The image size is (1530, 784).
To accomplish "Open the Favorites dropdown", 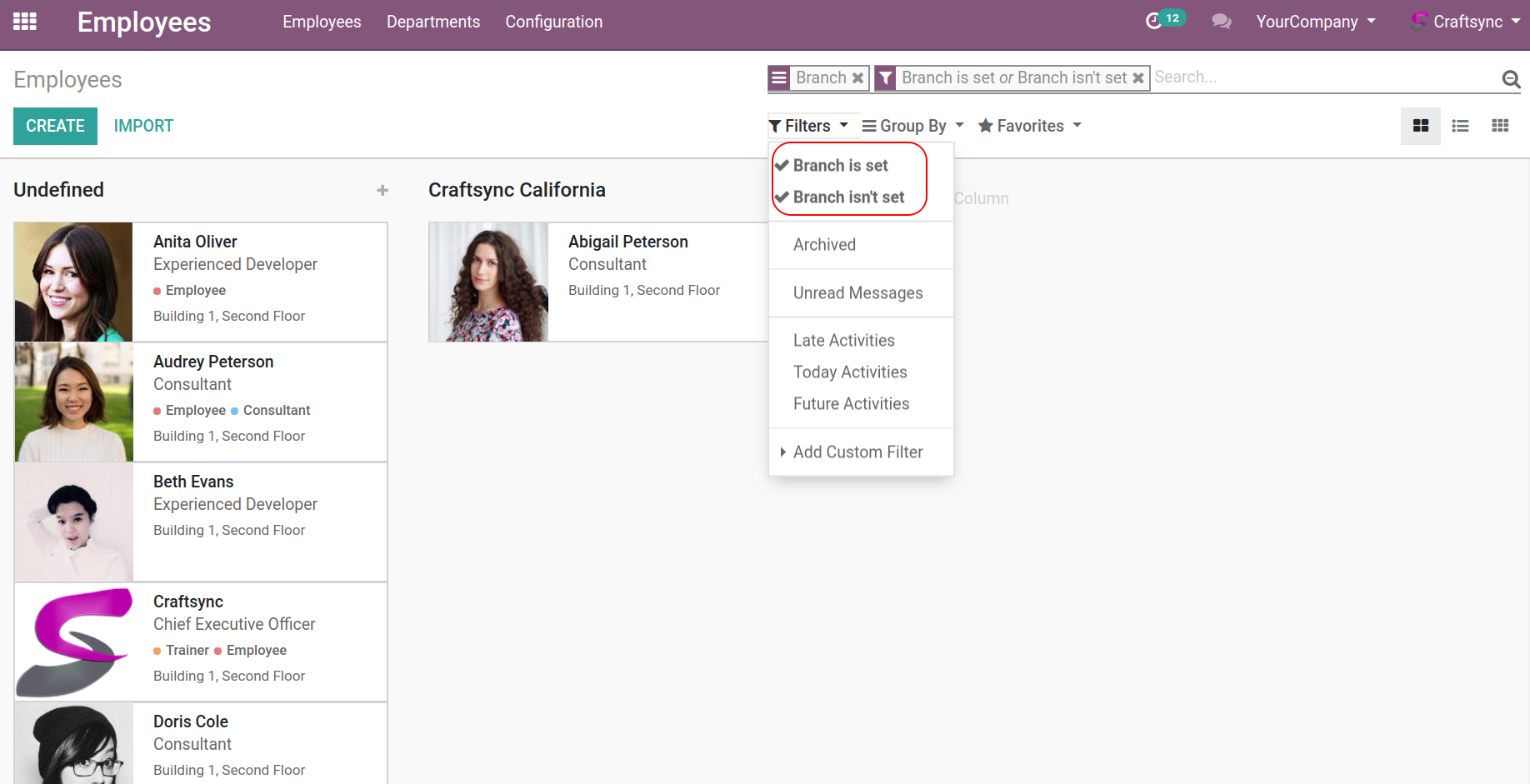I will pyautogui.click(x=1029, y=126).
